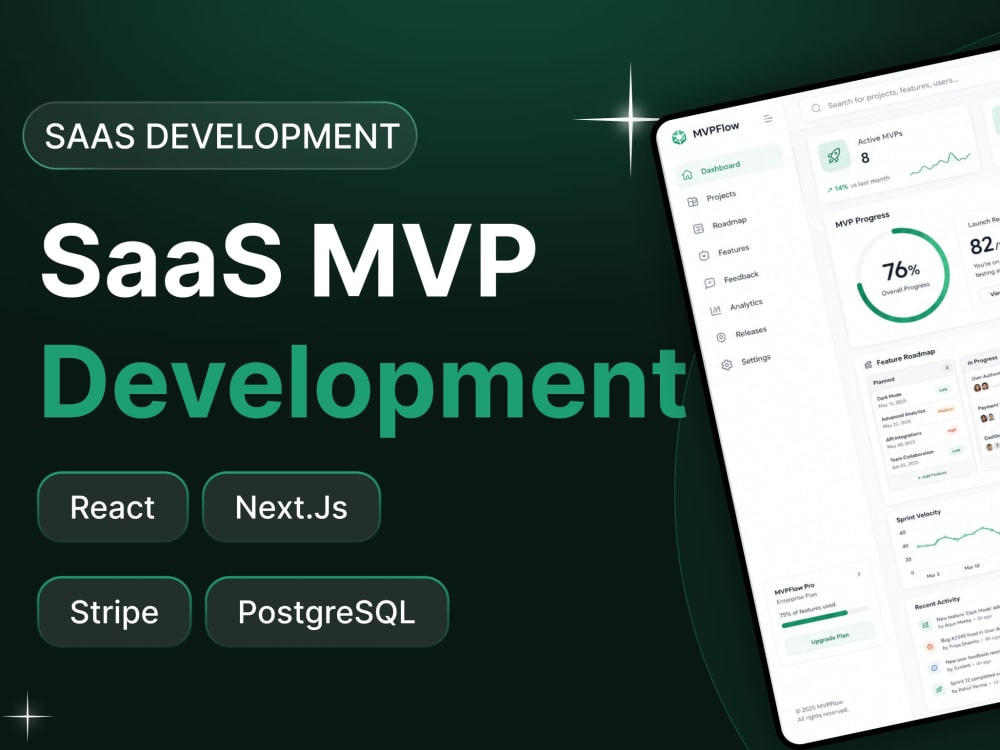Click the MVPFlow Pro plan title
1000x750 pixels.
(x=795, y=589)
